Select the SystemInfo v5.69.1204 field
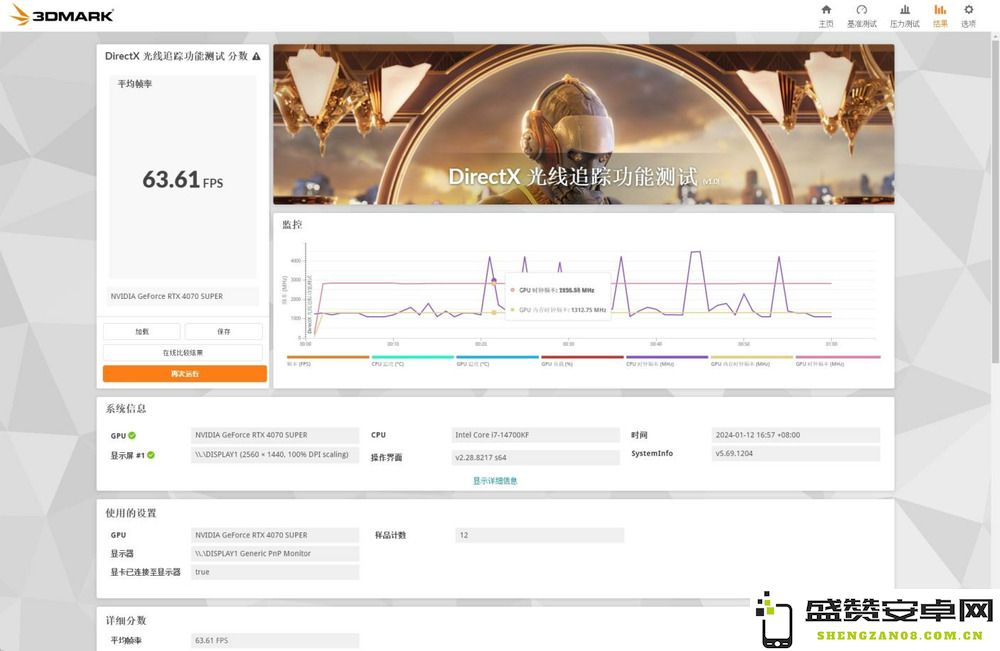This screenshot has height=651, width=1000. 796,453
